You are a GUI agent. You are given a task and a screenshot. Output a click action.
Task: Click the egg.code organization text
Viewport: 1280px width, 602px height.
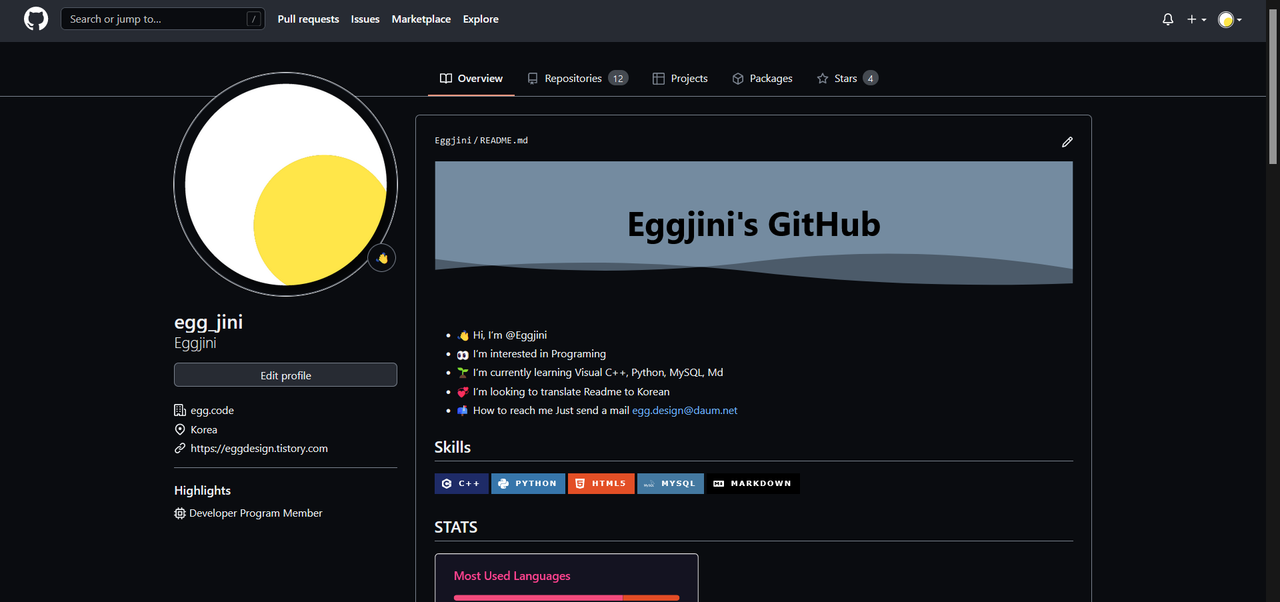tap(212, 410)
